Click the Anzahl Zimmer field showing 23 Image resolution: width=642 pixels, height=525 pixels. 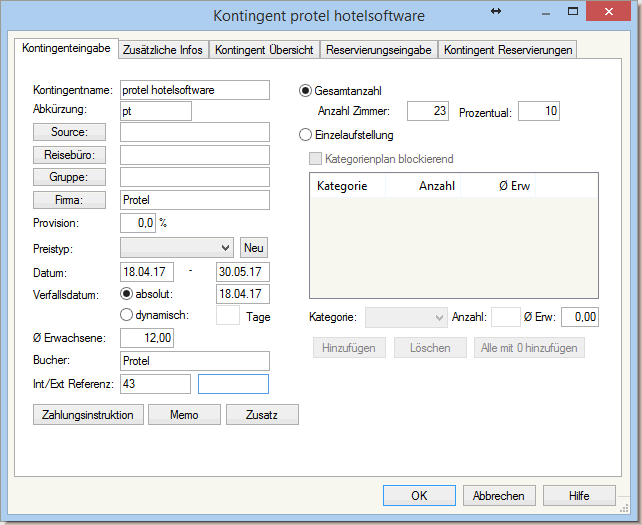pos(428,111)
